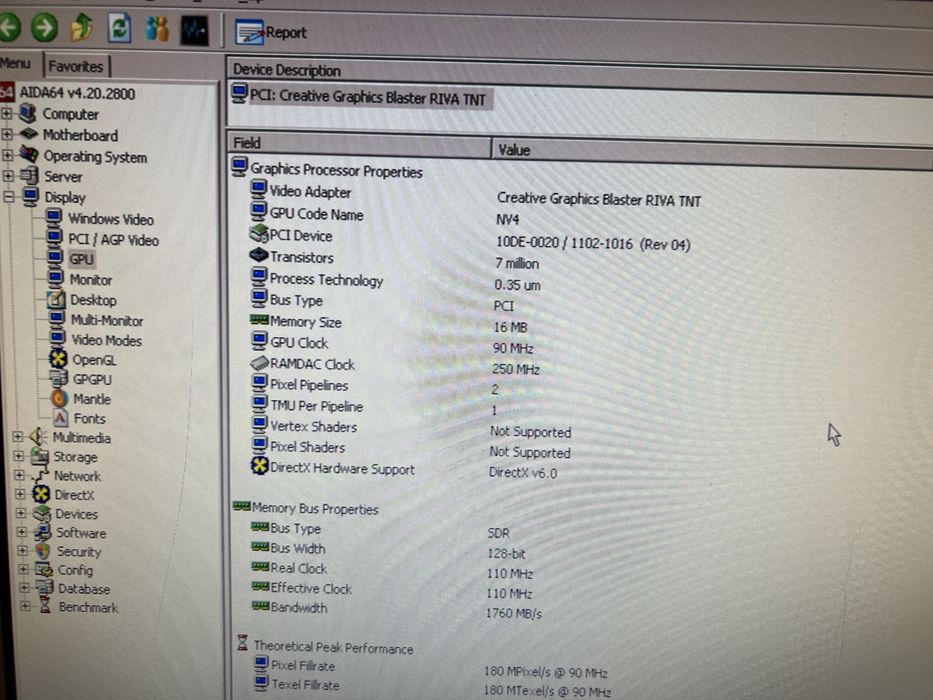Click the Server icon in tree
This screenshot has width=933, height=700.
(29, 176)
